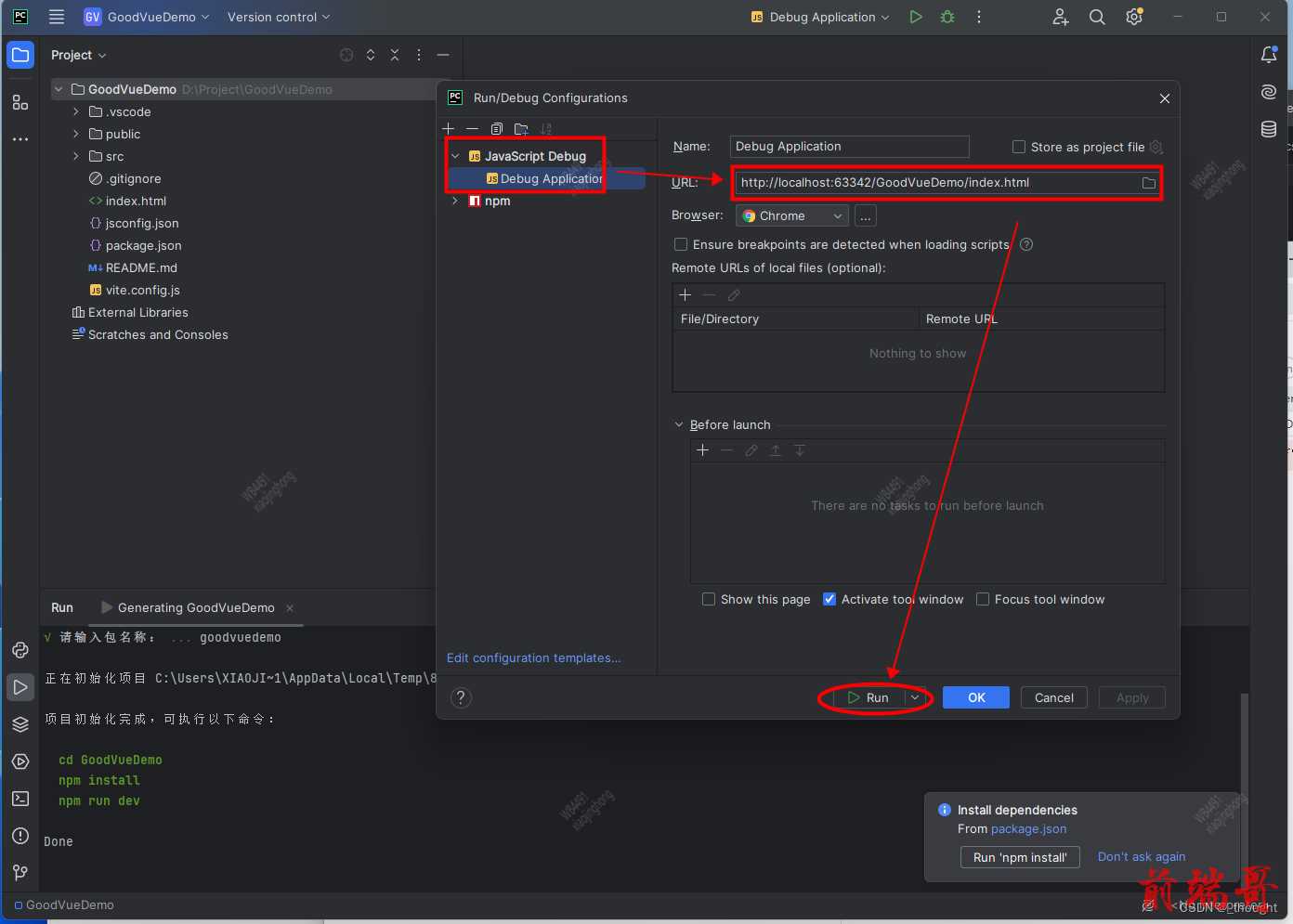Select opened file in Project panel
The image size is (1293, 924).
[x=346, y=55]
